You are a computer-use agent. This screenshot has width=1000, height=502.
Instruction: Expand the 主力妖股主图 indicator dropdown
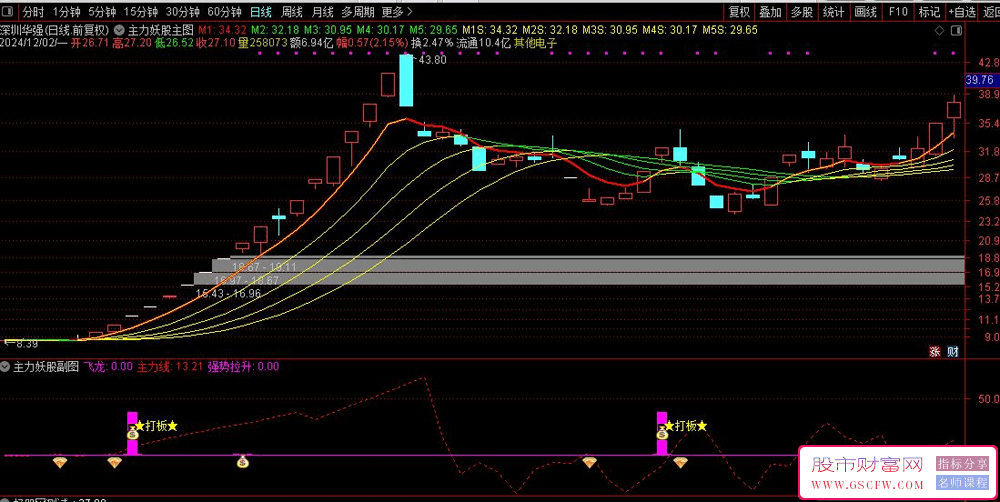pos(120,30)
